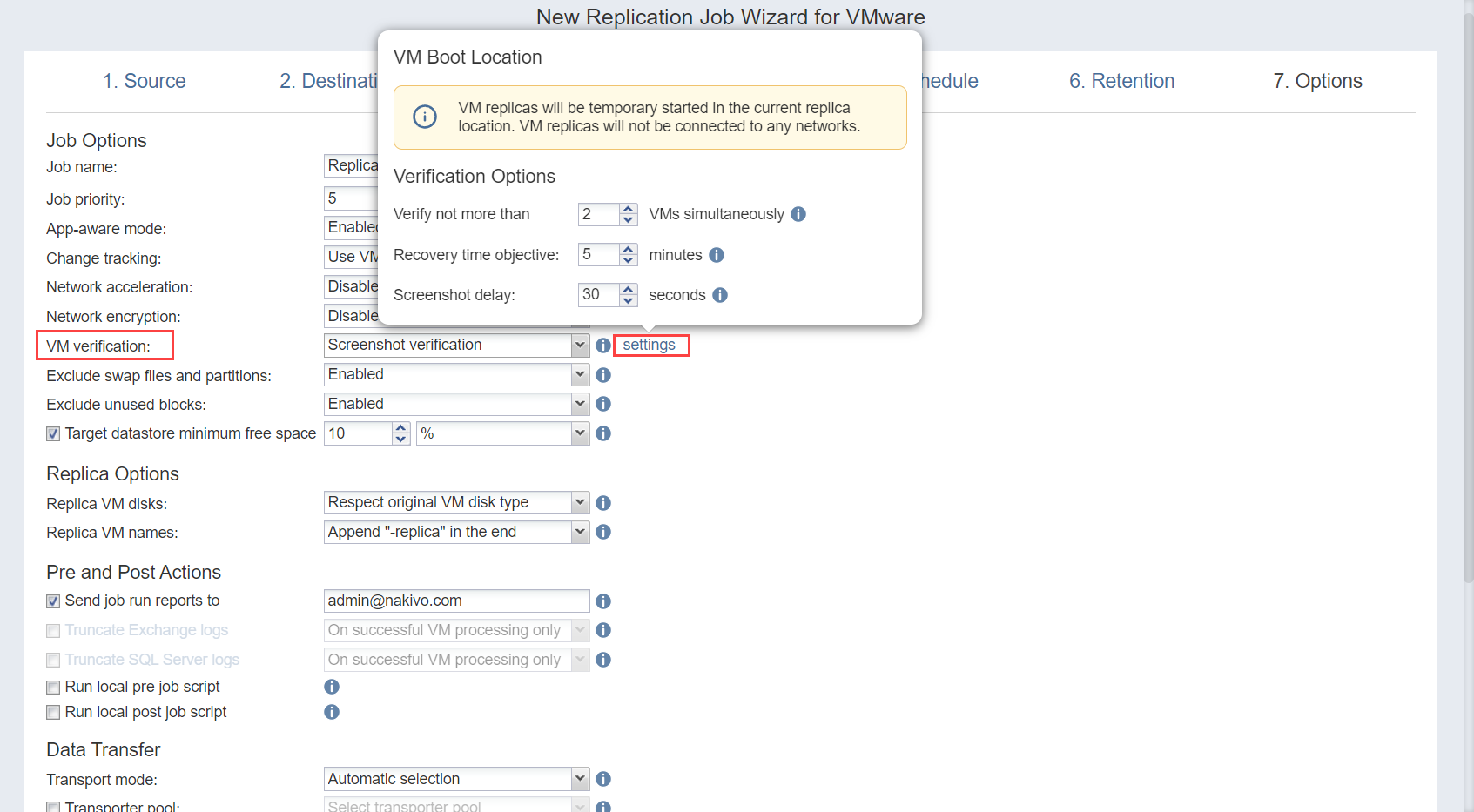
Task: Click info icon for Transport mode
Action: [602, 779]
